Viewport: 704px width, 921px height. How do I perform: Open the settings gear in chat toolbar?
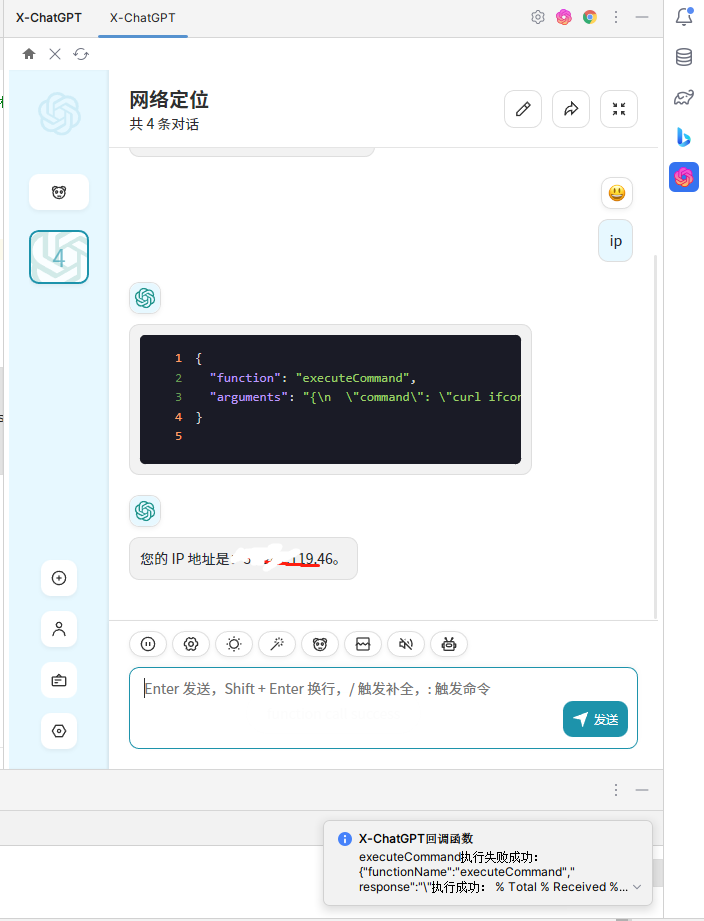tap(191, 644)
